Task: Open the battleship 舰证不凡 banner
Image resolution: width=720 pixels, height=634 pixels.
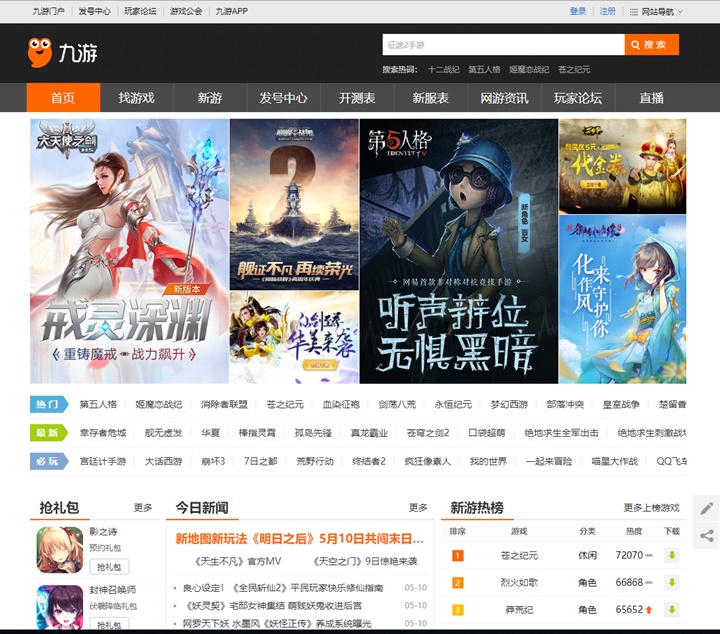Action: coord(294,204)
